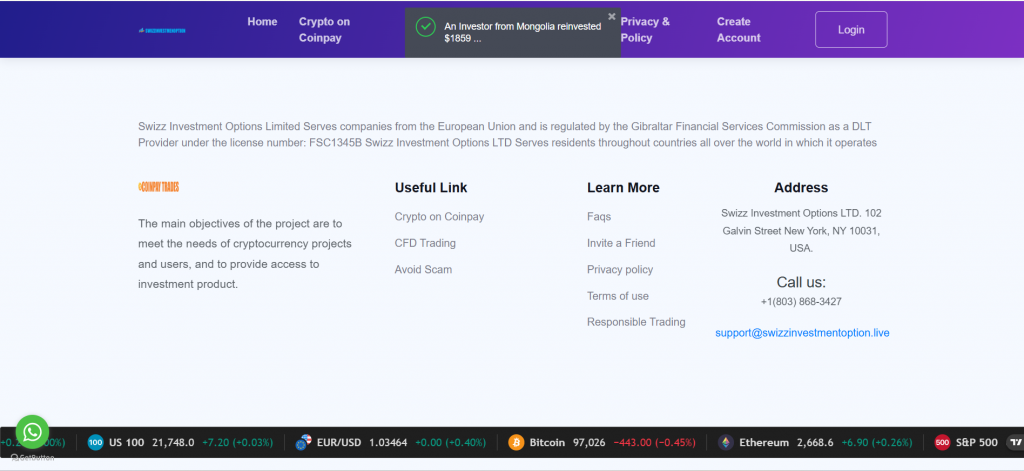Click the S&P 500 ticker icon

[942, 442]
